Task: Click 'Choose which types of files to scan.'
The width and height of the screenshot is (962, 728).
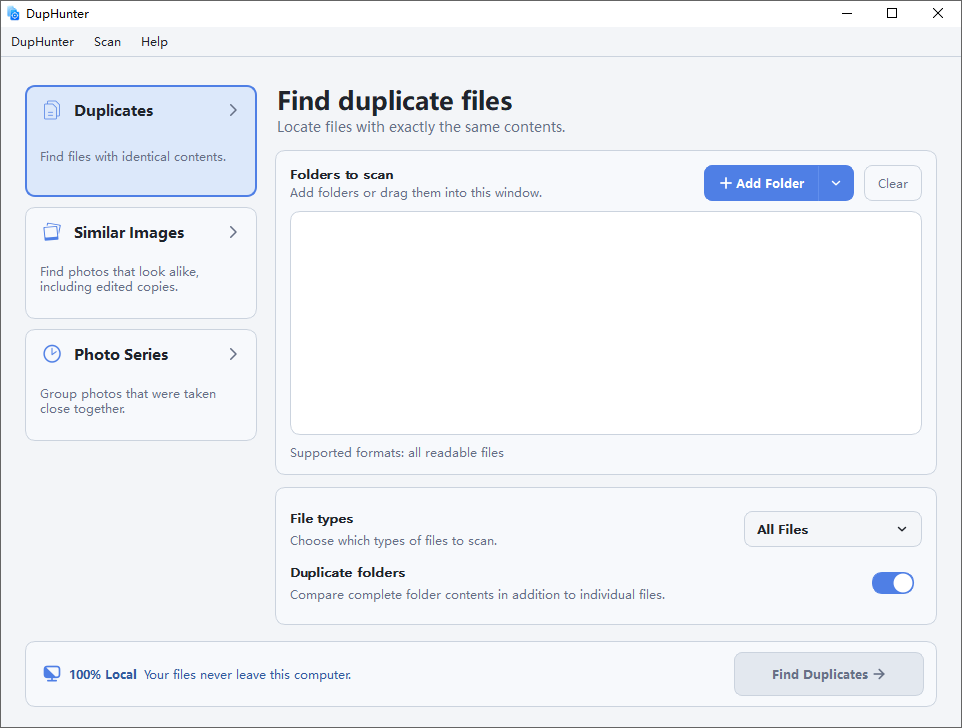Action: (x=393, y=541)
